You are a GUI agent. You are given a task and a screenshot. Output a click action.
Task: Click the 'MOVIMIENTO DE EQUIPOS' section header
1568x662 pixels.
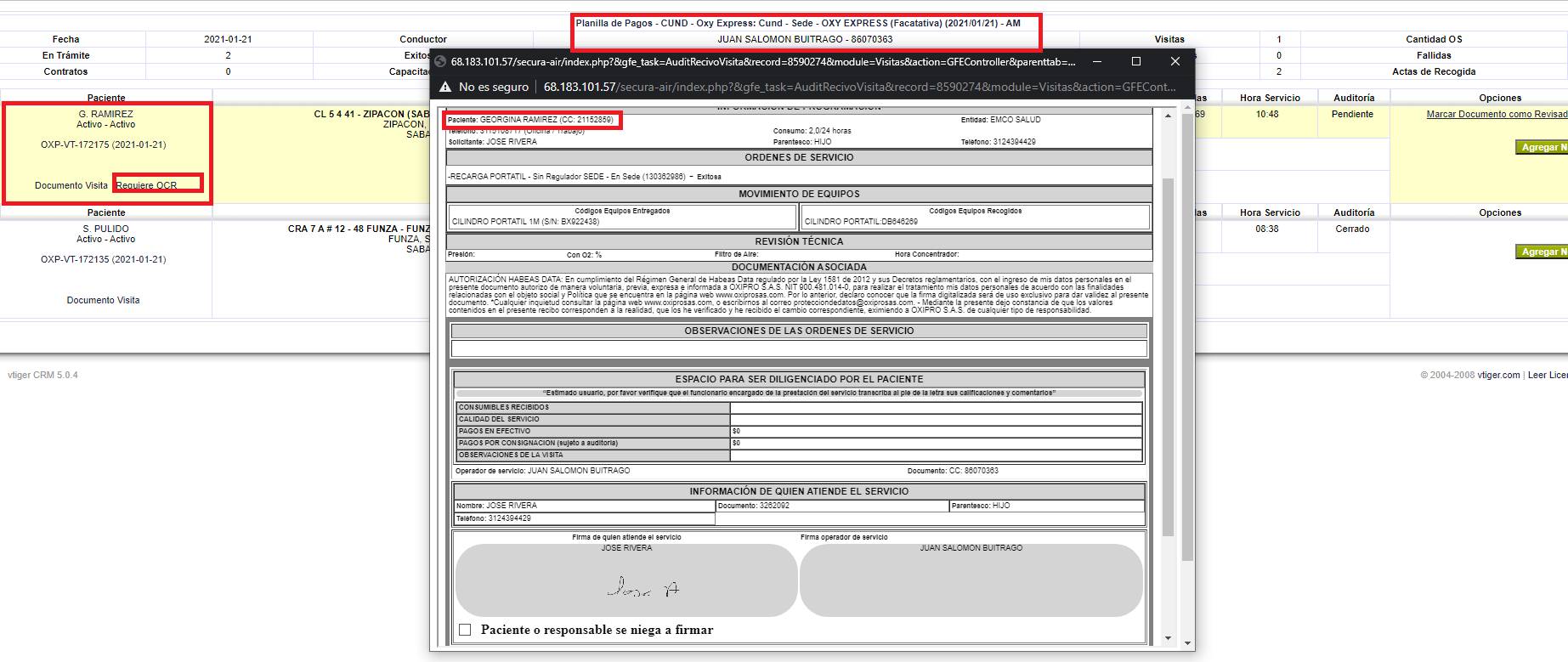coord(799,194)
